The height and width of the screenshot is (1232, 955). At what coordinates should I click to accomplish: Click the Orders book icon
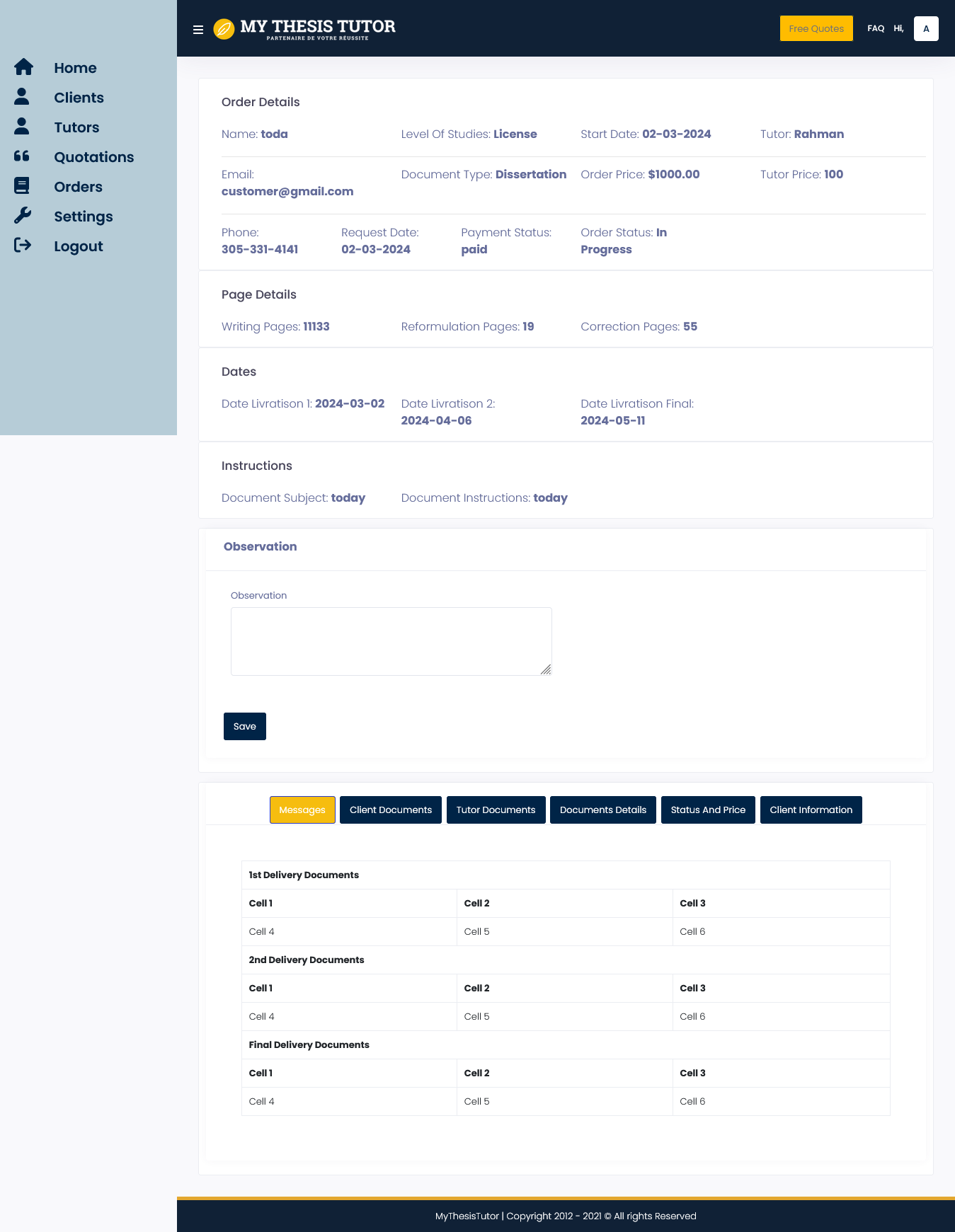pos(22,186)
